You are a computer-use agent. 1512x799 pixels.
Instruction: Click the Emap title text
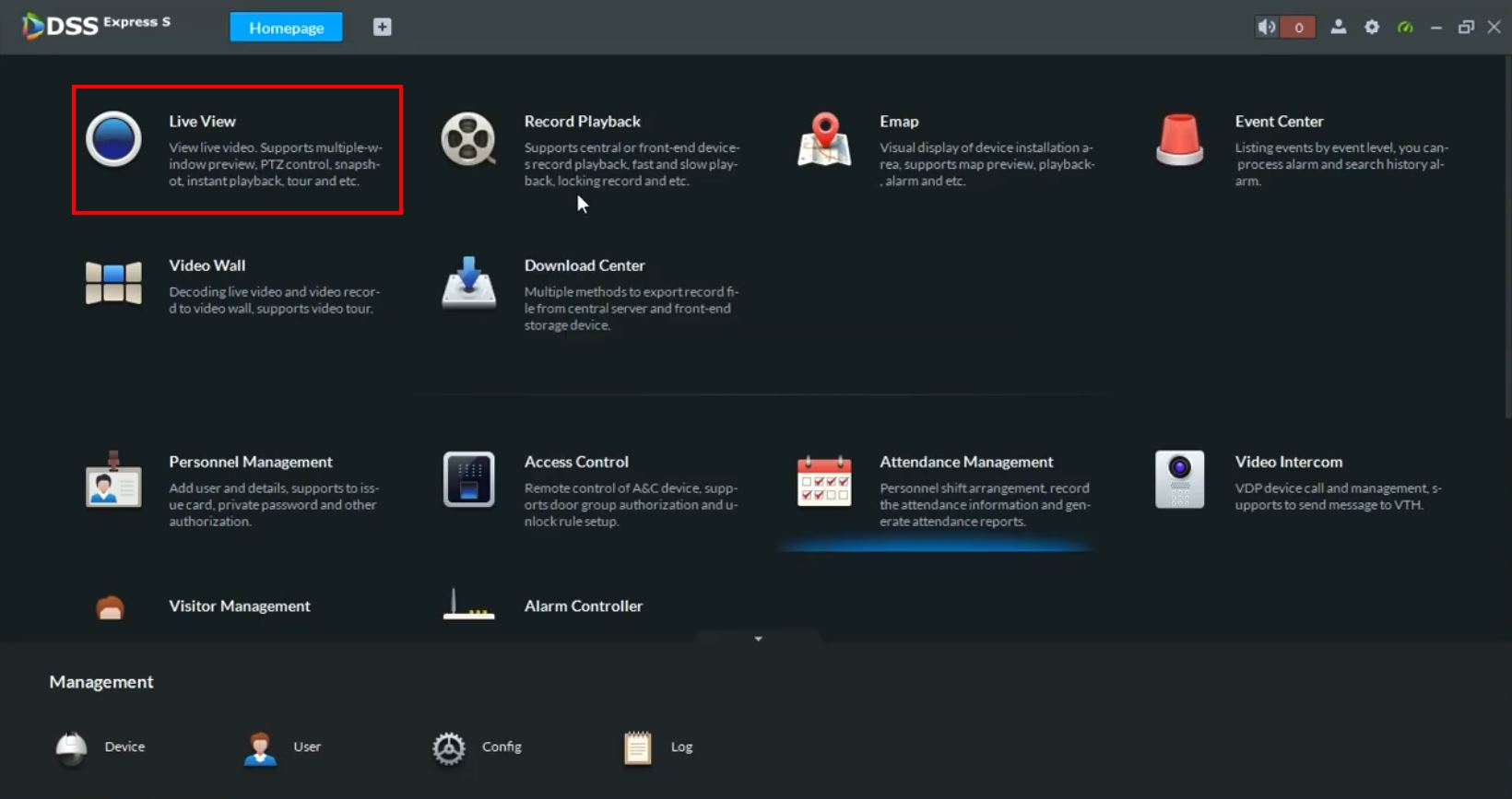click(899, 122)
